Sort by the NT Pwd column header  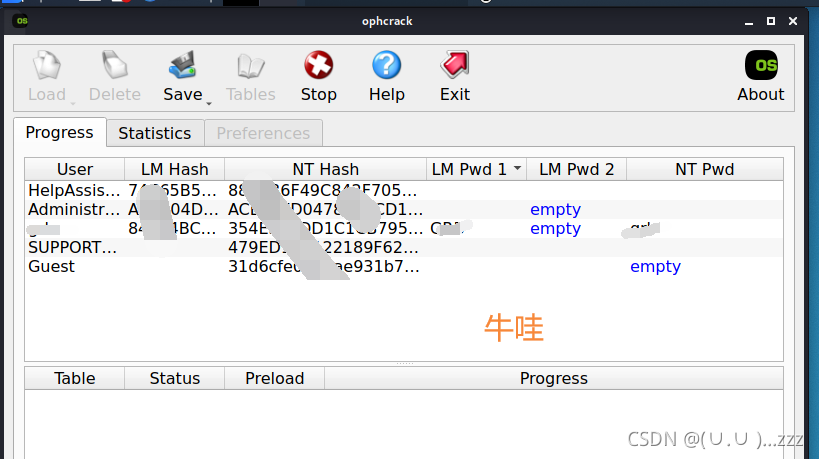(705, 169)
